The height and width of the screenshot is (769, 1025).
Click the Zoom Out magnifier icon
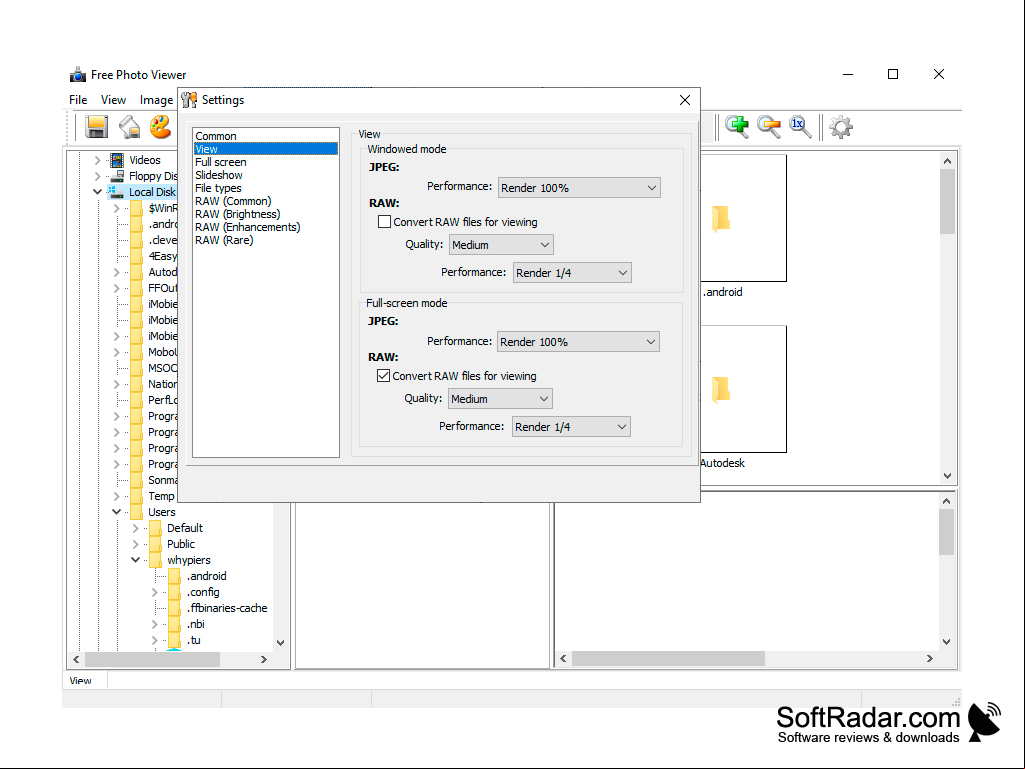[769, 127]
